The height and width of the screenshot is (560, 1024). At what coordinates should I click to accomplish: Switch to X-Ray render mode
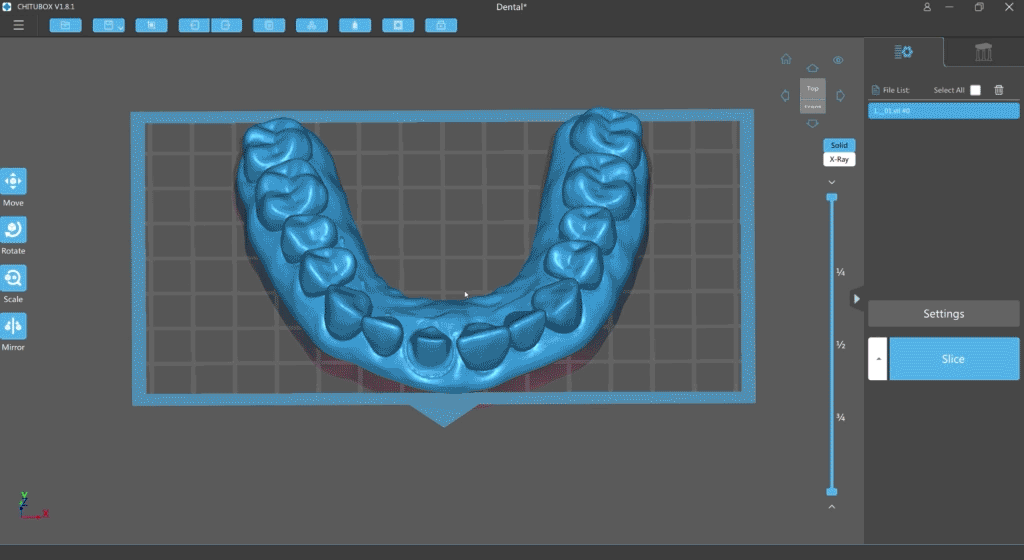coord(839,159)
